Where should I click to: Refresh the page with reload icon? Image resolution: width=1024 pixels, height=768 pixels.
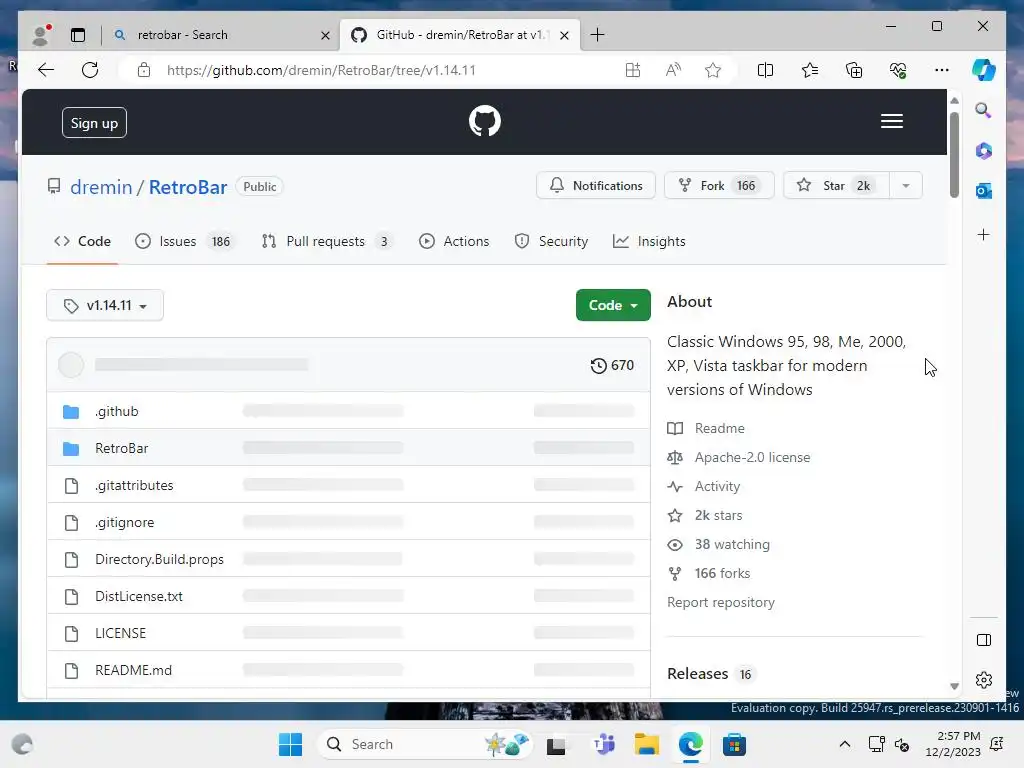click(x=90, y=70)
